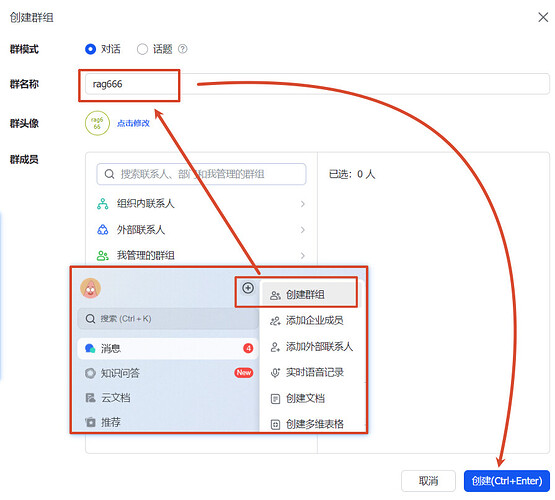The image size is (555, 500).
Task: Click the plus icon beside the avatar
Action: [248, 288]
